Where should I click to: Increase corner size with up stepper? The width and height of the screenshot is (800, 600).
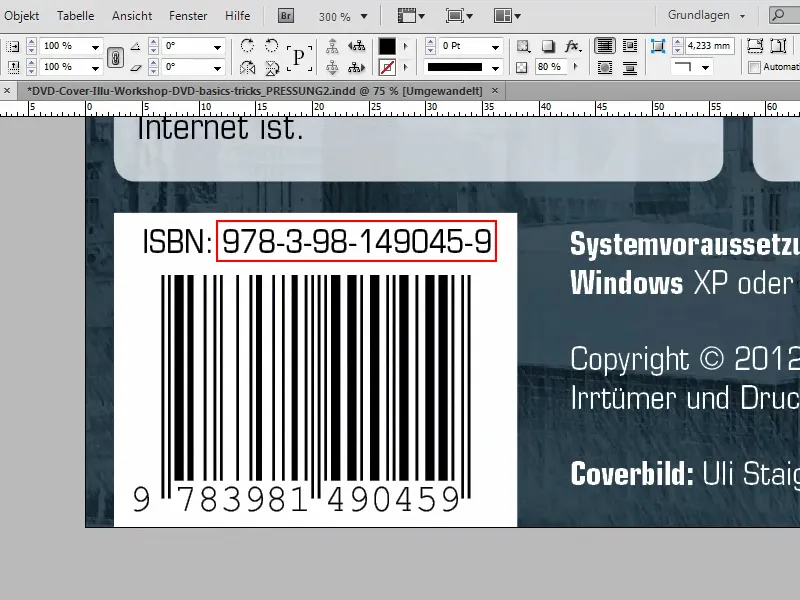[678, 42]
